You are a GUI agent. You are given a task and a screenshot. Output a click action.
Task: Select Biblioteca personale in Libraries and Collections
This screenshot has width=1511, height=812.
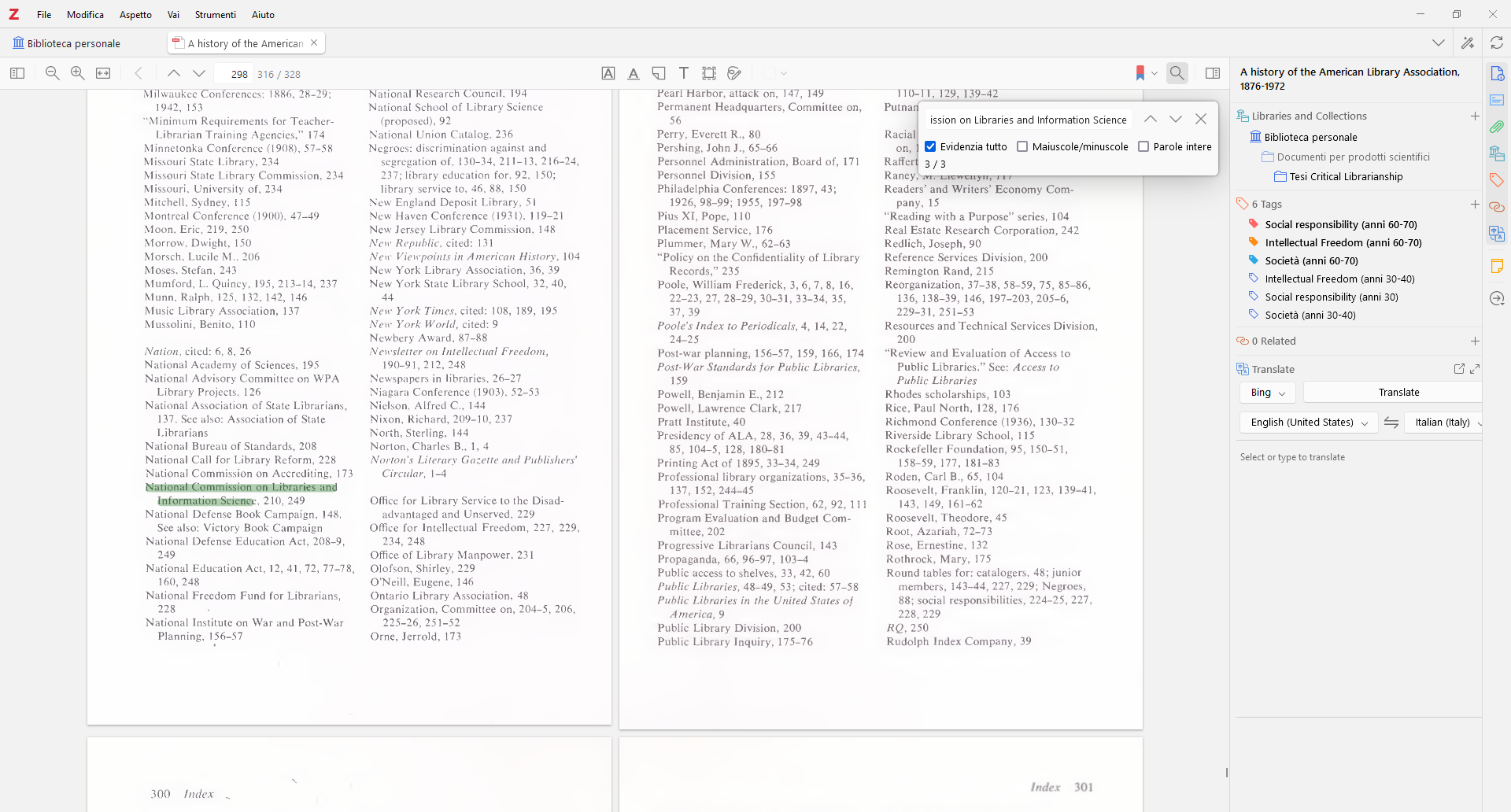tap(1310, 137)
